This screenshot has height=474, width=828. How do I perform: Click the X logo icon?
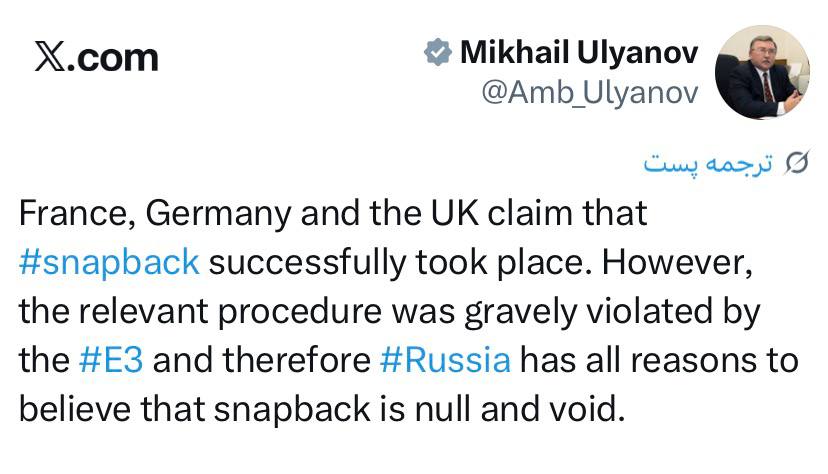coord(50,57)
